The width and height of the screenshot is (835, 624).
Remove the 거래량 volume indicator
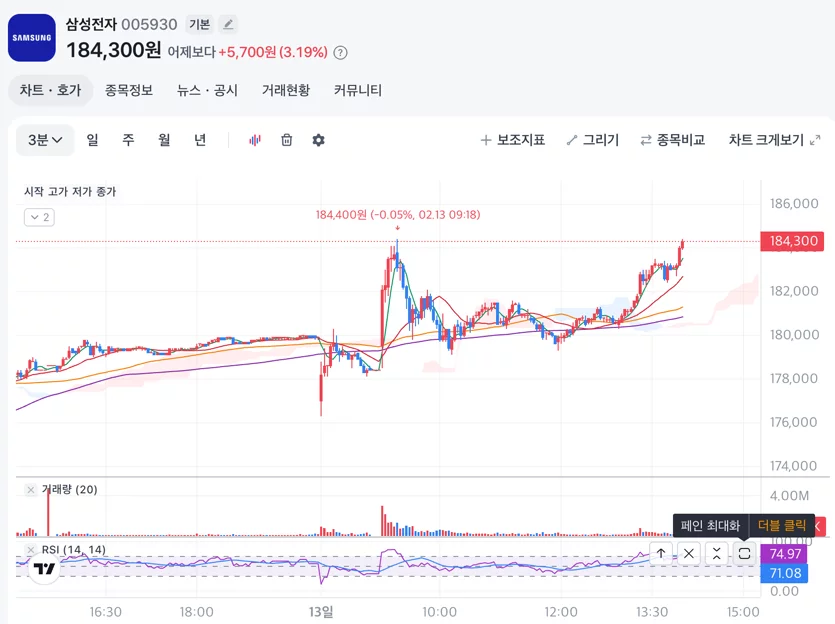pyautogui.click(x=31, y=490)
